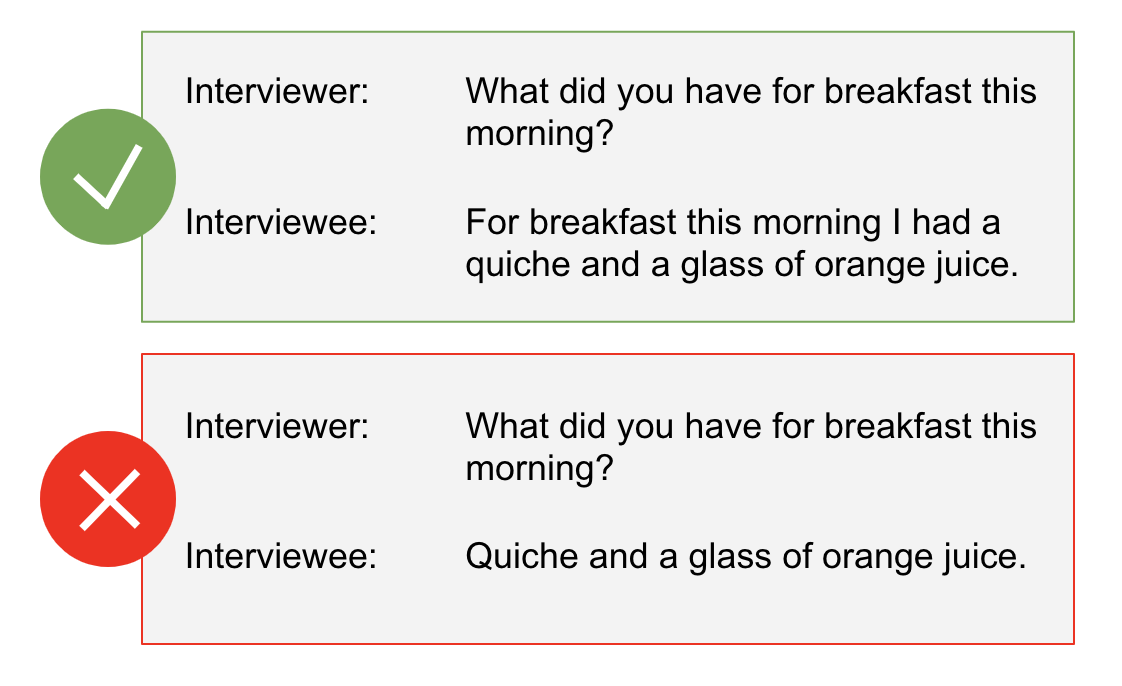Click "glass" in the green-bordered box
The image size is (1122, 686).
(722, 265)
